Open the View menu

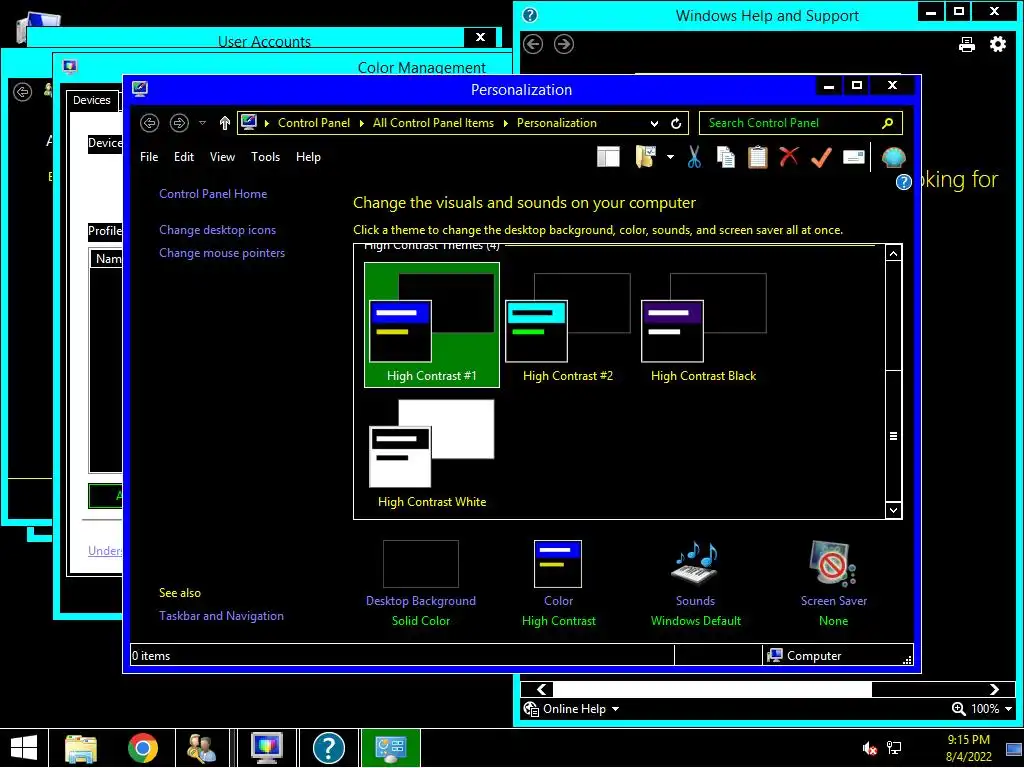point(222,157)
